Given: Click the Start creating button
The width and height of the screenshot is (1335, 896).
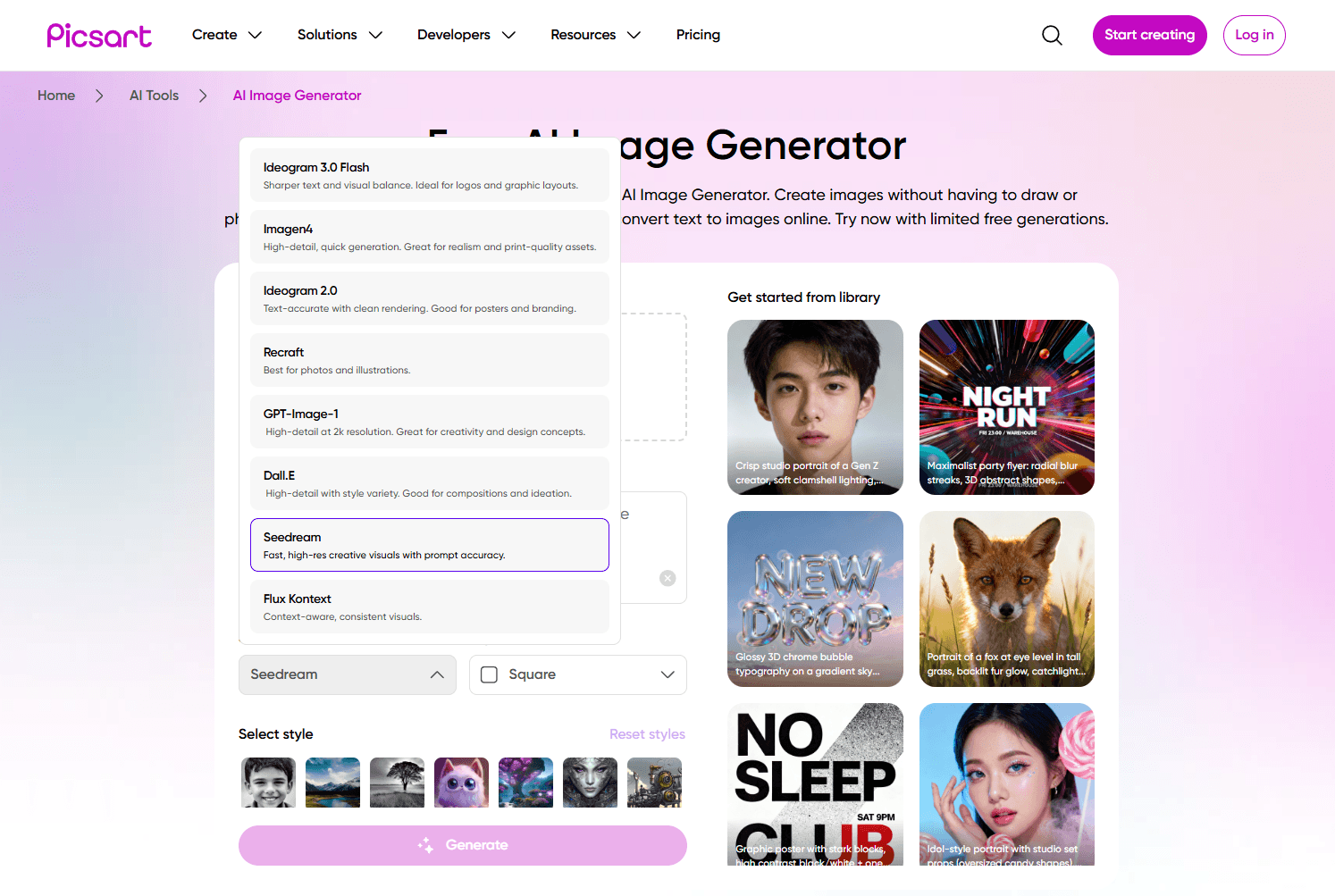Looking at the screenshot, I should click(1150, 35).
